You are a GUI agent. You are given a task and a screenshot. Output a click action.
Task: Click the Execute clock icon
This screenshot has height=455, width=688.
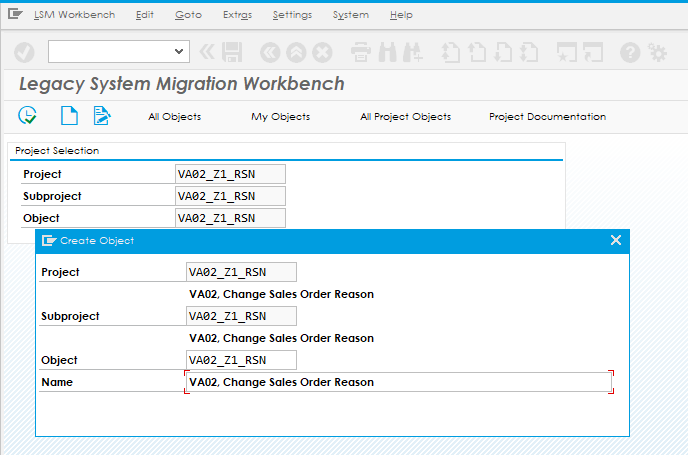28,116
